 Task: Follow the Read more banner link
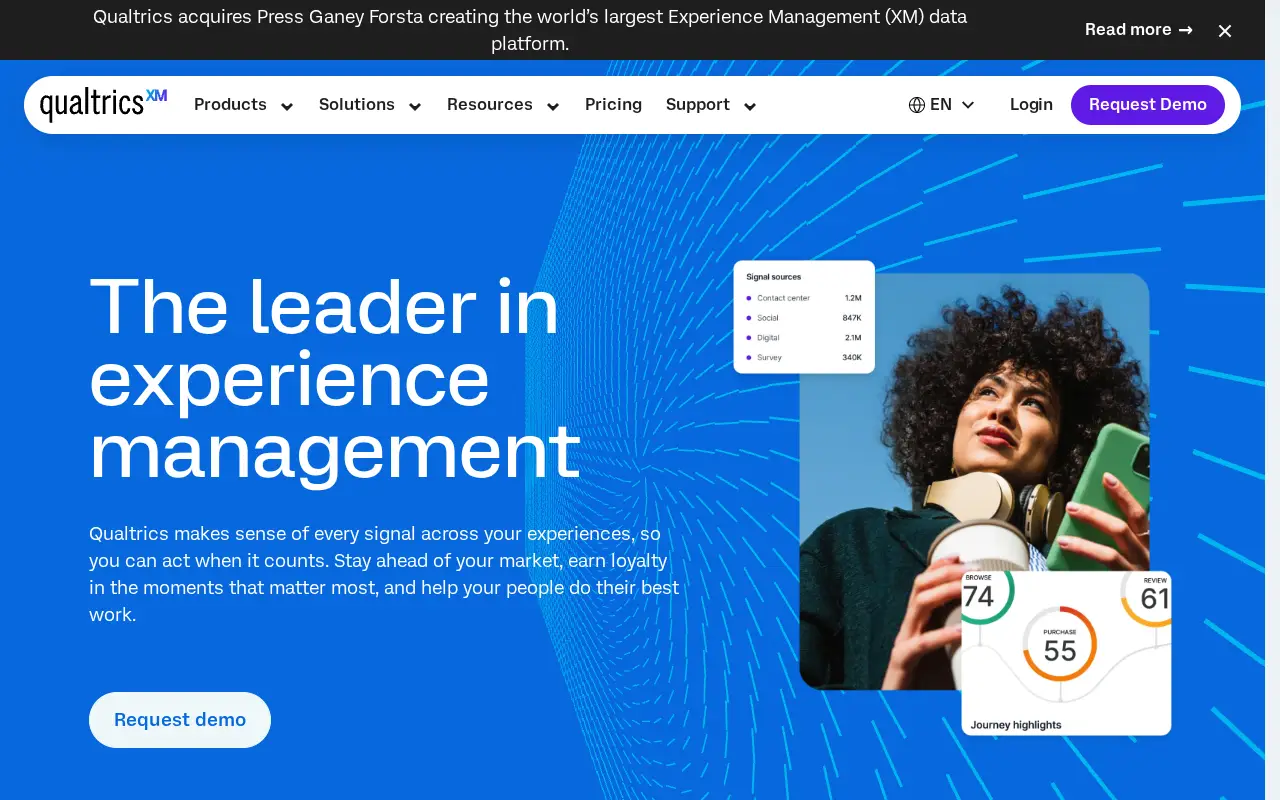[x=1139, y=30]
